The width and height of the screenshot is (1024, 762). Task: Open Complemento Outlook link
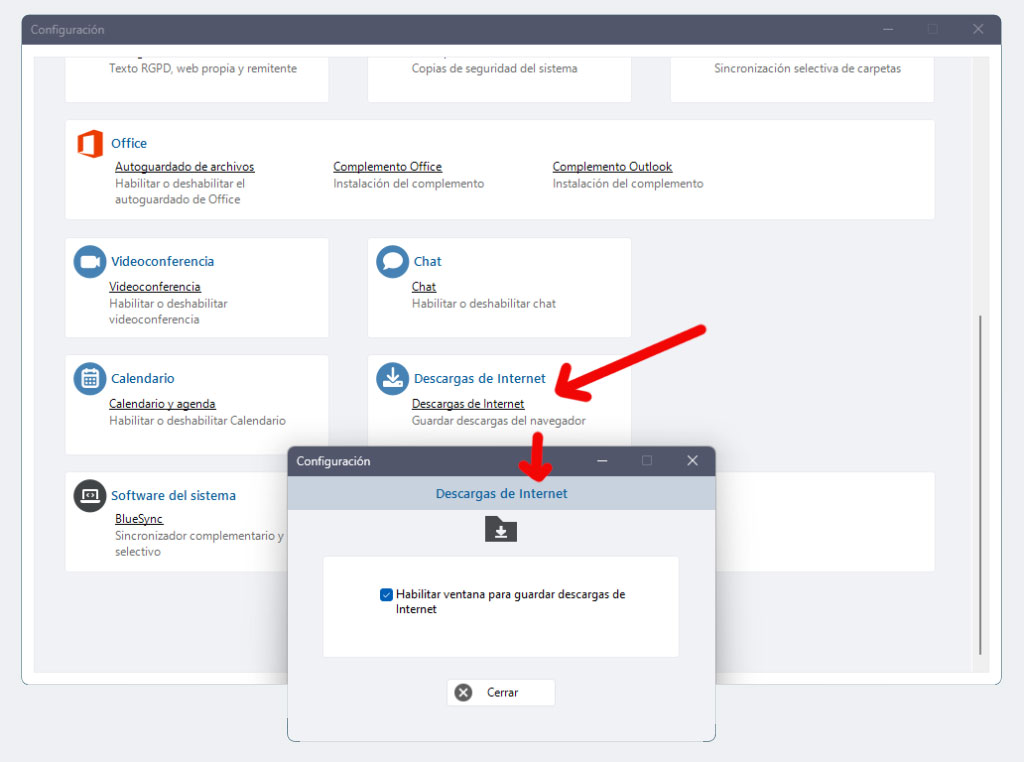point(612,167)
